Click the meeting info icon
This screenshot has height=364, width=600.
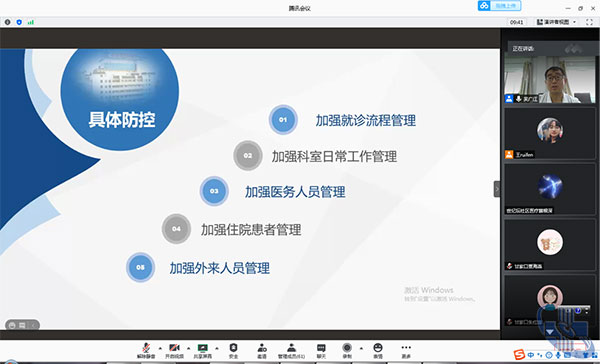pos(7,22)
